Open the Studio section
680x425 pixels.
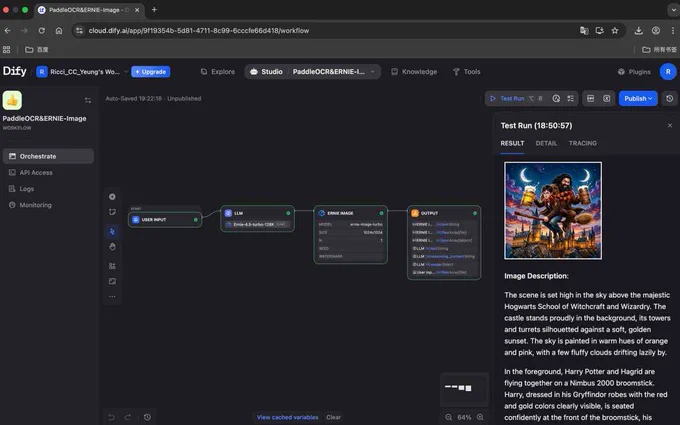click(x=266, y=72)
